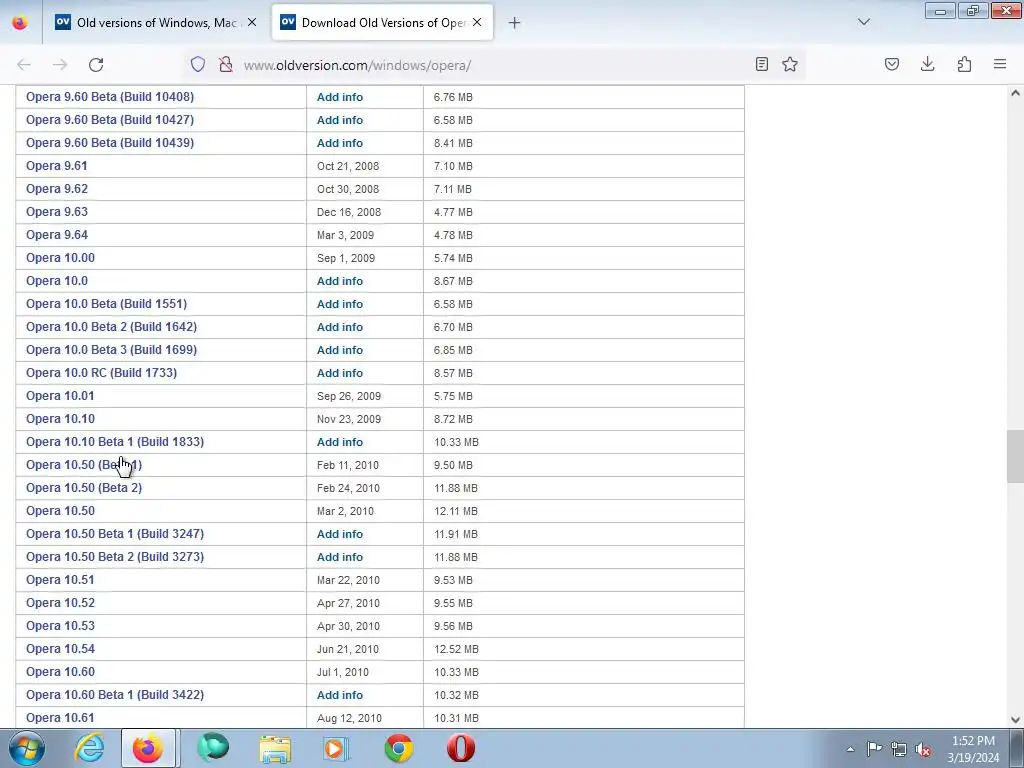Bookmark this page with the star
This screenshot has width=1024, height=768.
(790, 64)
